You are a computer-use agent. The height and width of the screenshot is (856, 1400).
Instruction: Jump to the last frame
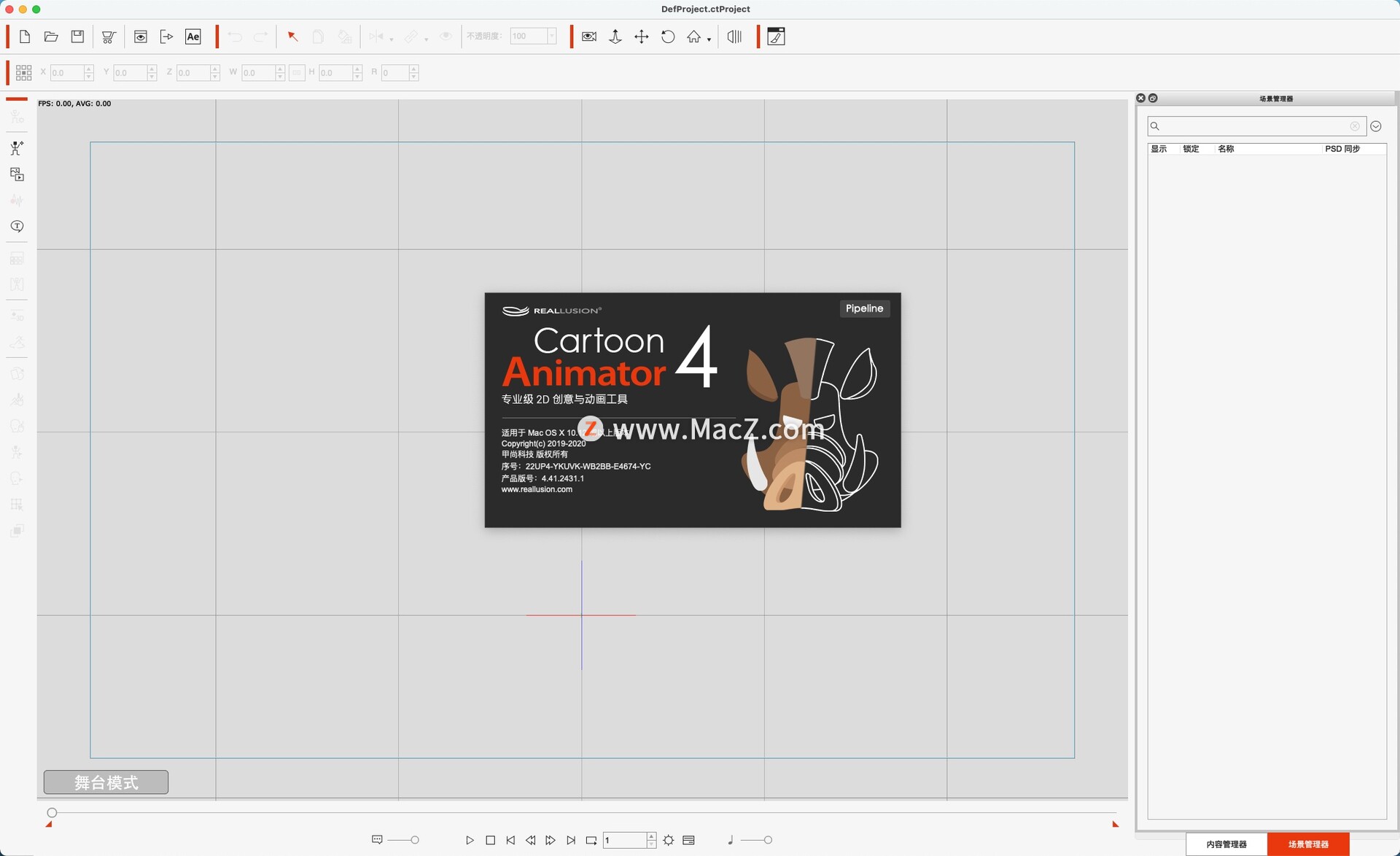[571, 840]
